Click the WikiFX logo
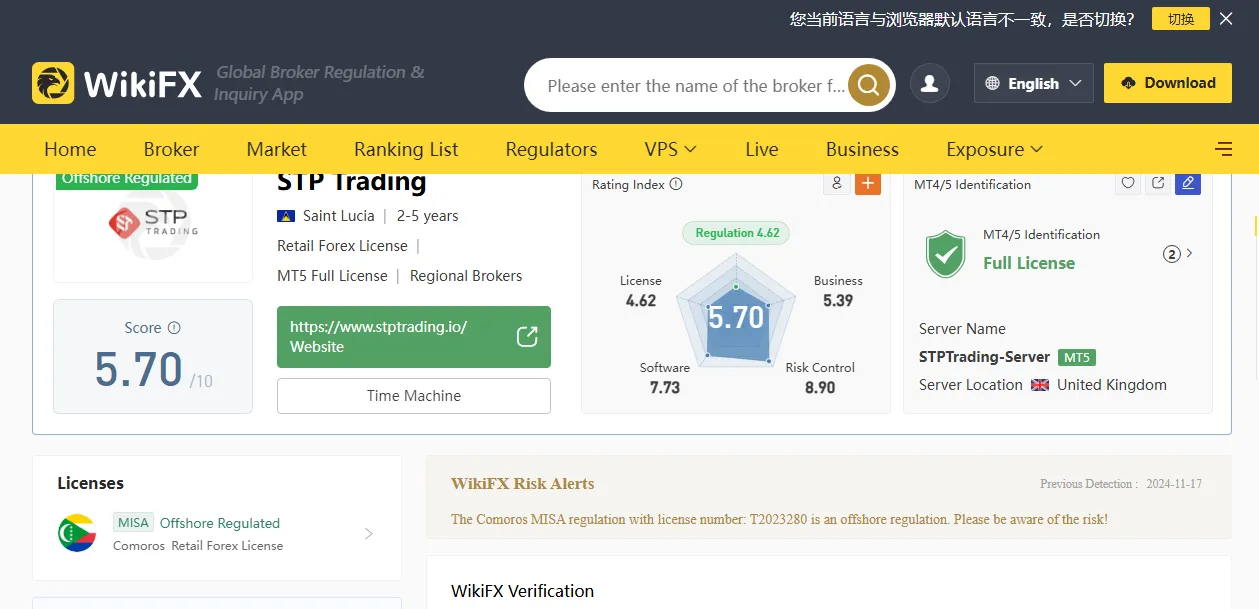This screenshot has height=609, width=1259. pos(117,84)
